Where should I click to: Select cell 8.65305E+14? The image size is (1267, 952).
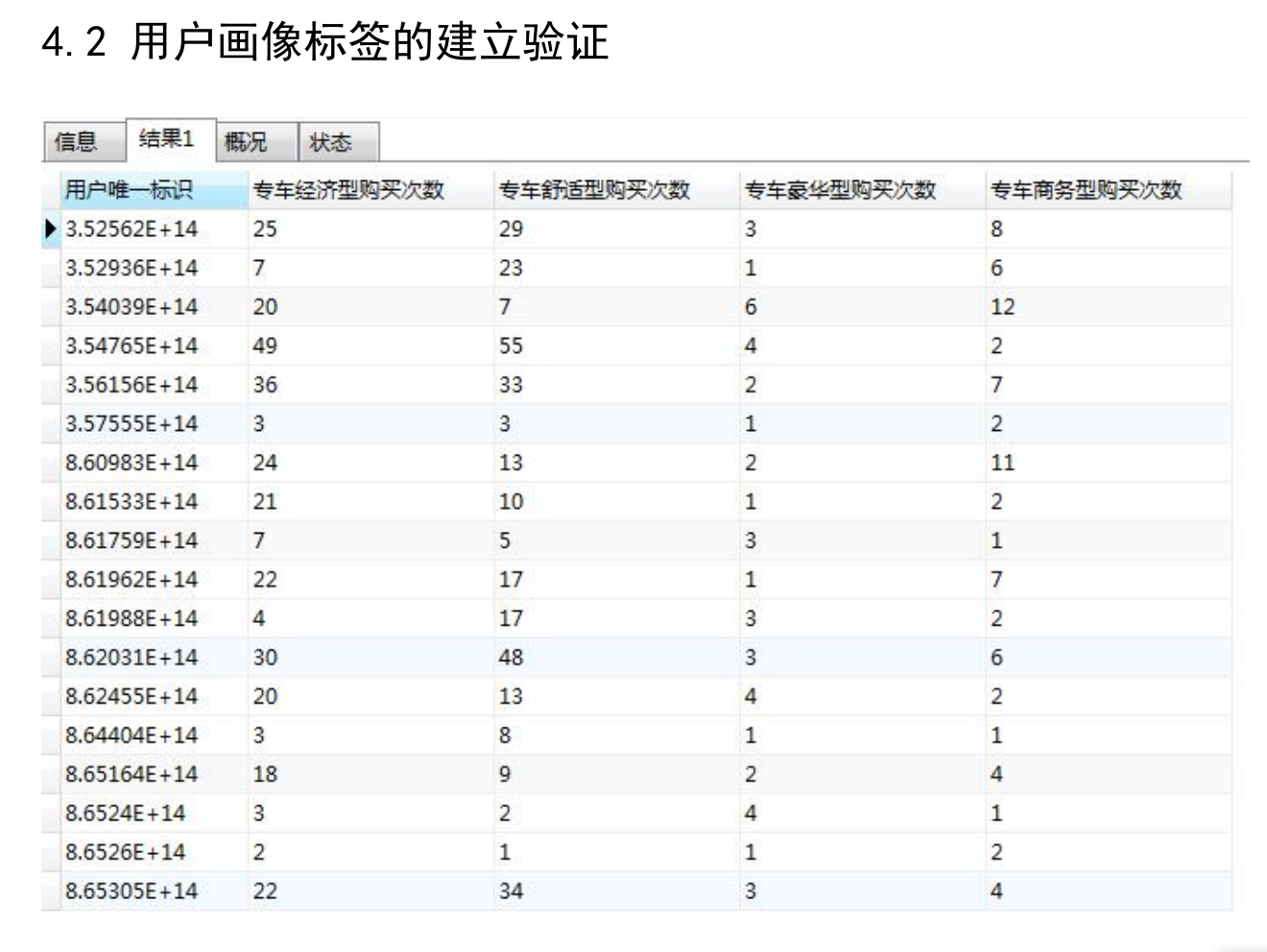[x=154, y=891]
